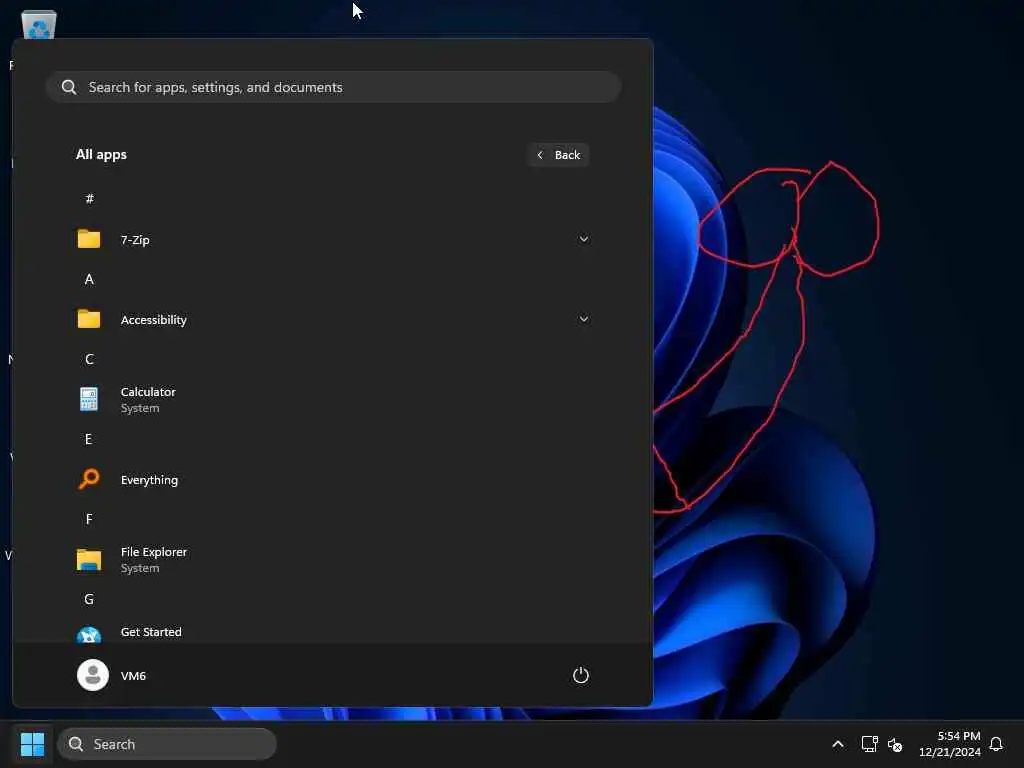Click the Windows Start button on taskbar
Screen dimensions: 1024x768
coord(33,744)
